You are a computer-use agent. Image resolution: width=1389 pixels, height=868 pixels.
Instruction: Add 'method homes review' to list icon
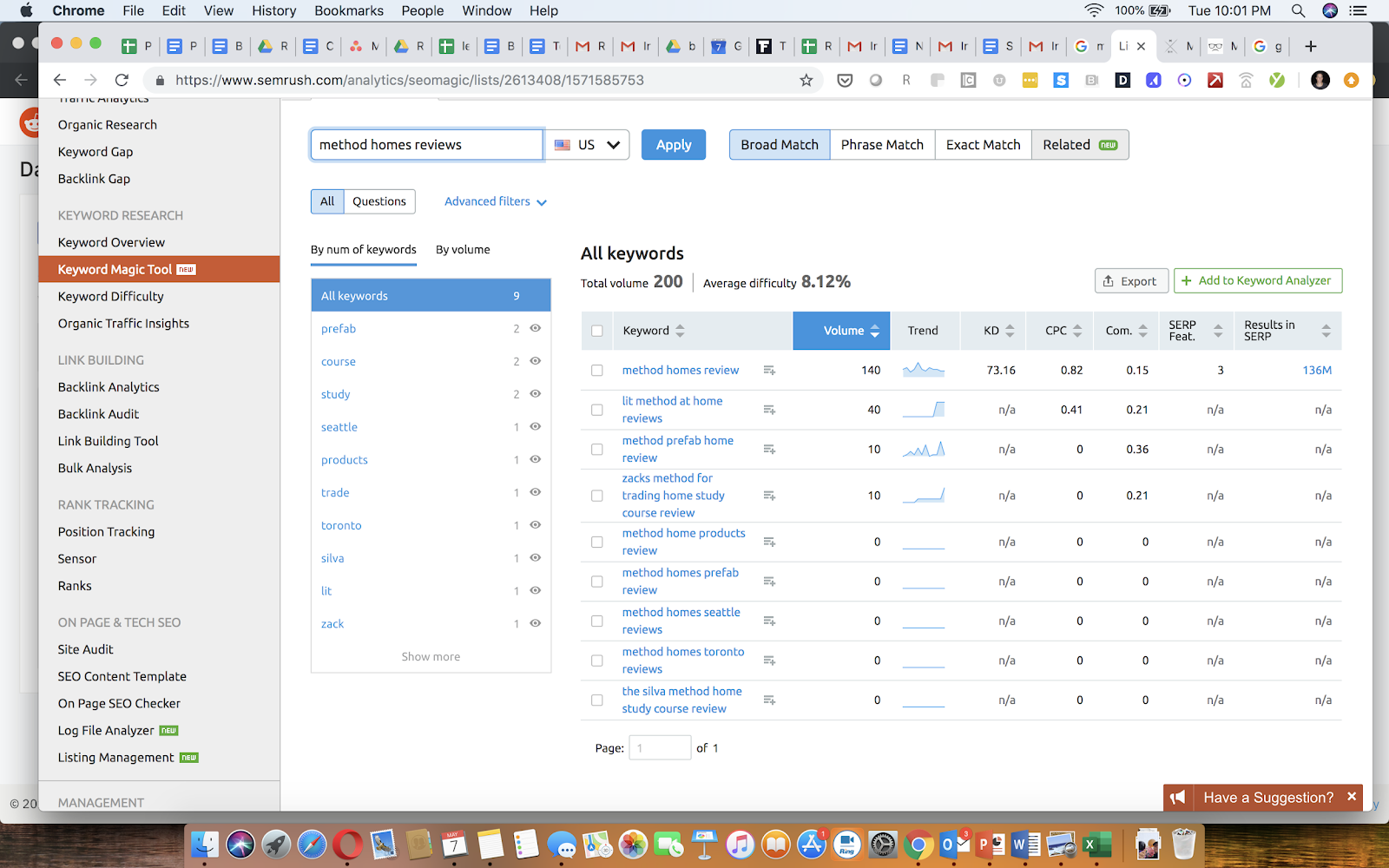tap(769, 370)
